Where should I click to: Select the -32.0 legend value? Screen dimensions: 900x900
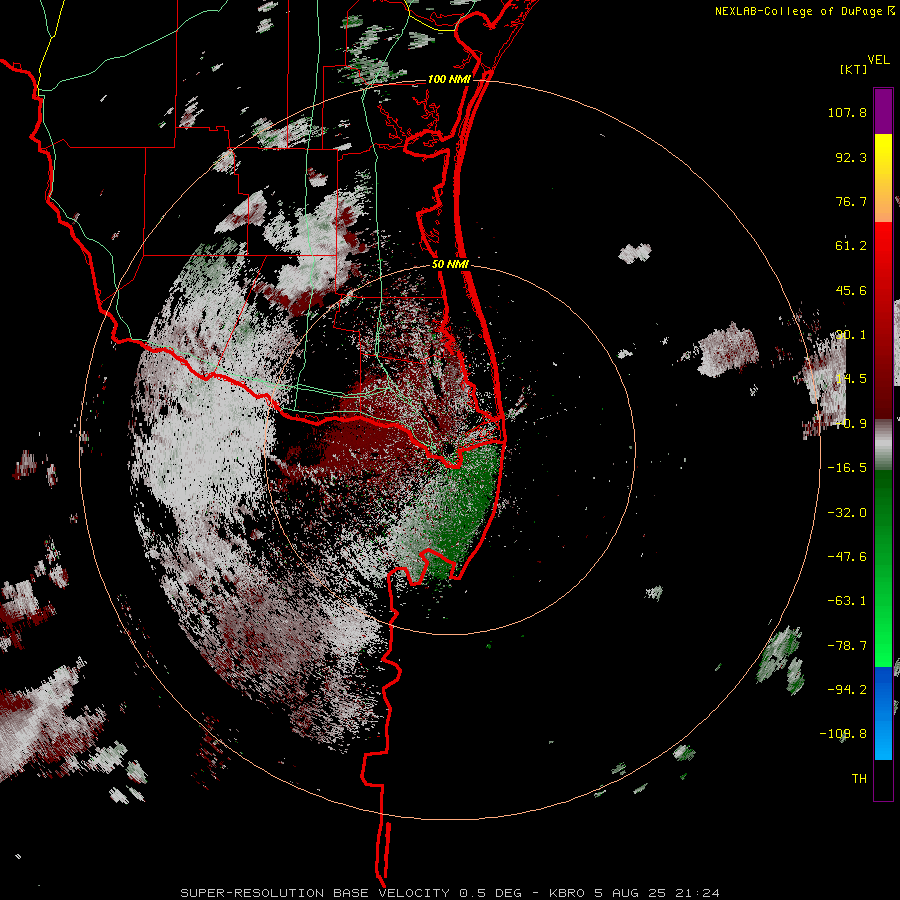(847, 513)
